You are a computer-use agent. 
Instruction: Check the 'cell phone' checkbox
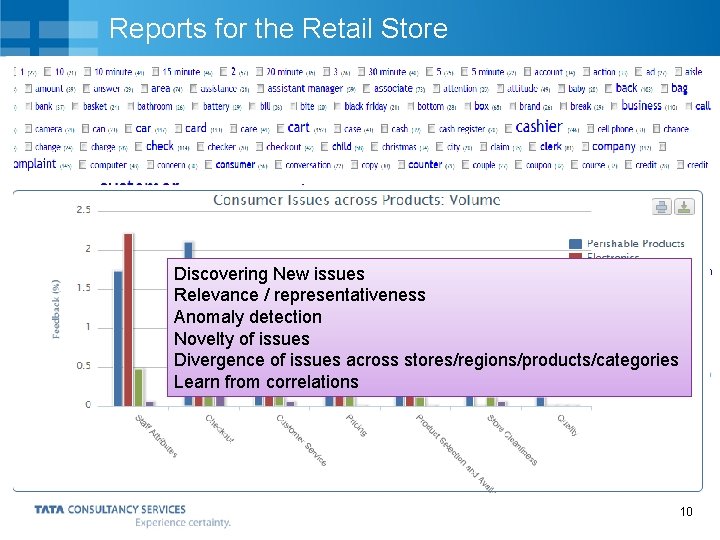pyautogui.click(x=591, y=129)
